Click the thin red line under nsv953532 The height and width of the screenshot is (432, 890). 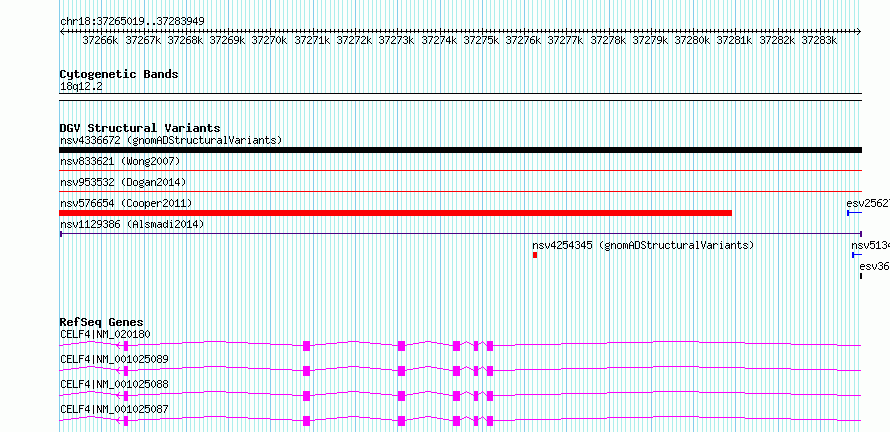coord(460,191)
